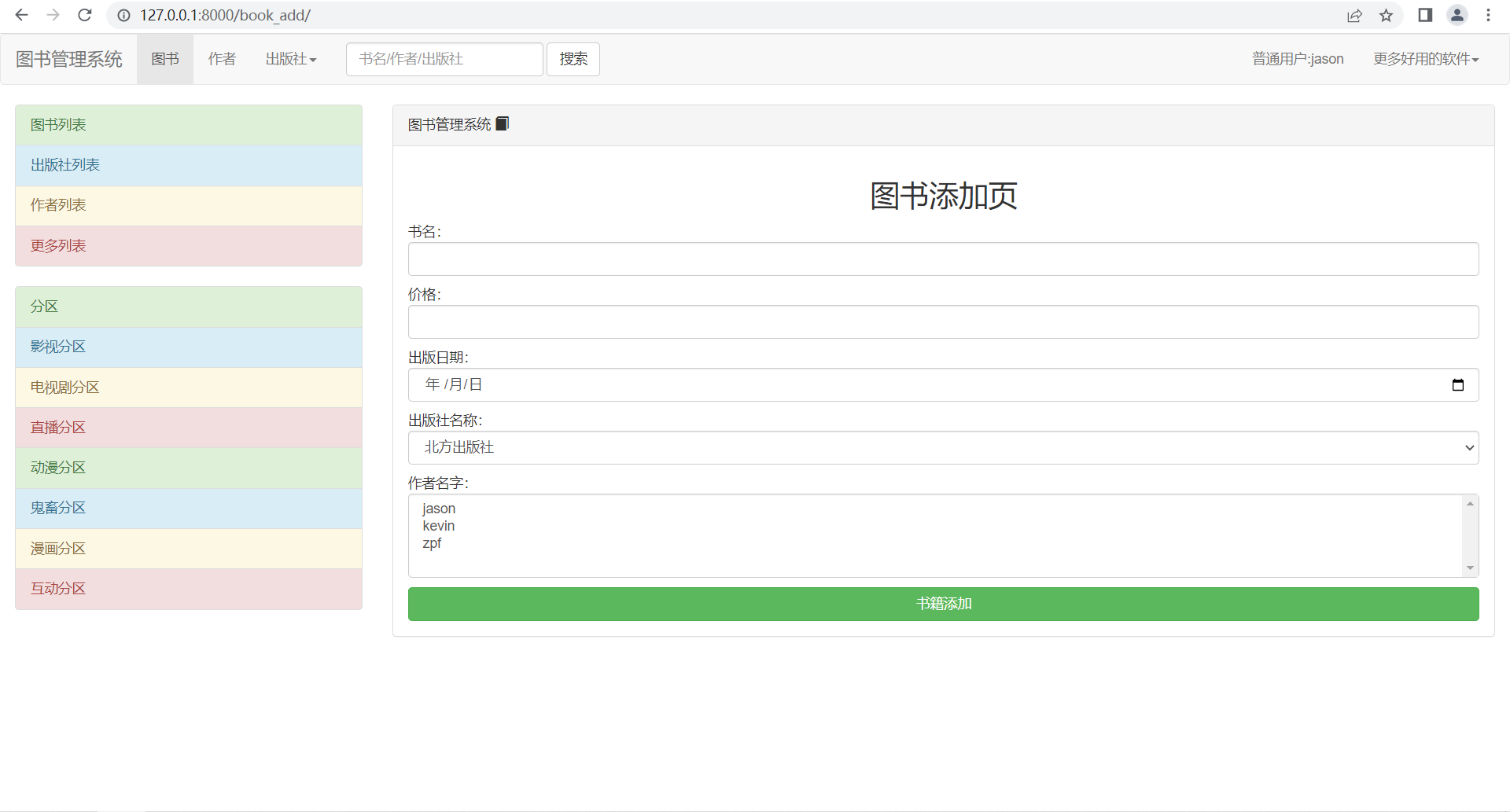The height and width of the screenshot is (812, 1510).
Task: Click the author list scroll down arrow
Action: click(1470, 568)
